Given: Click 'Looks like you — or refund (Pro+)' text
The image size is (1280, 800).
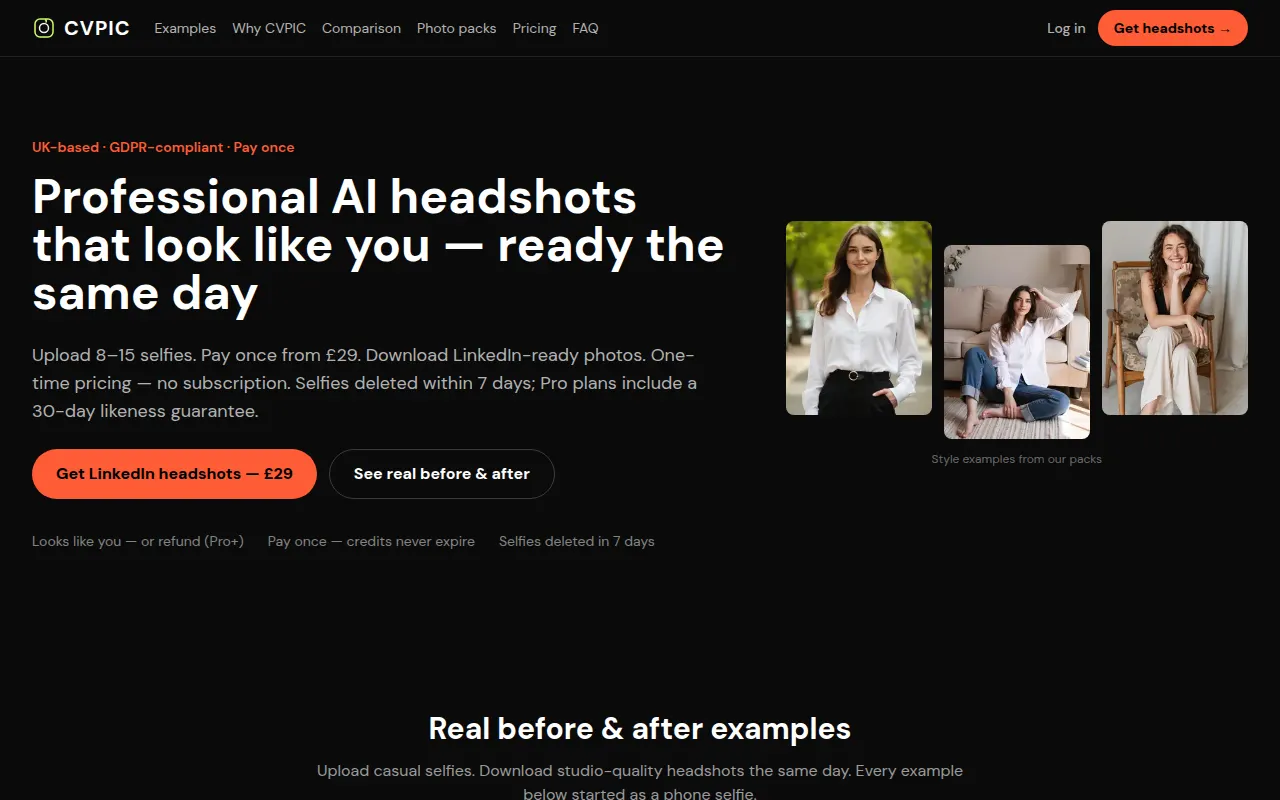Looking at the screenshot, I should coord(138,541).
